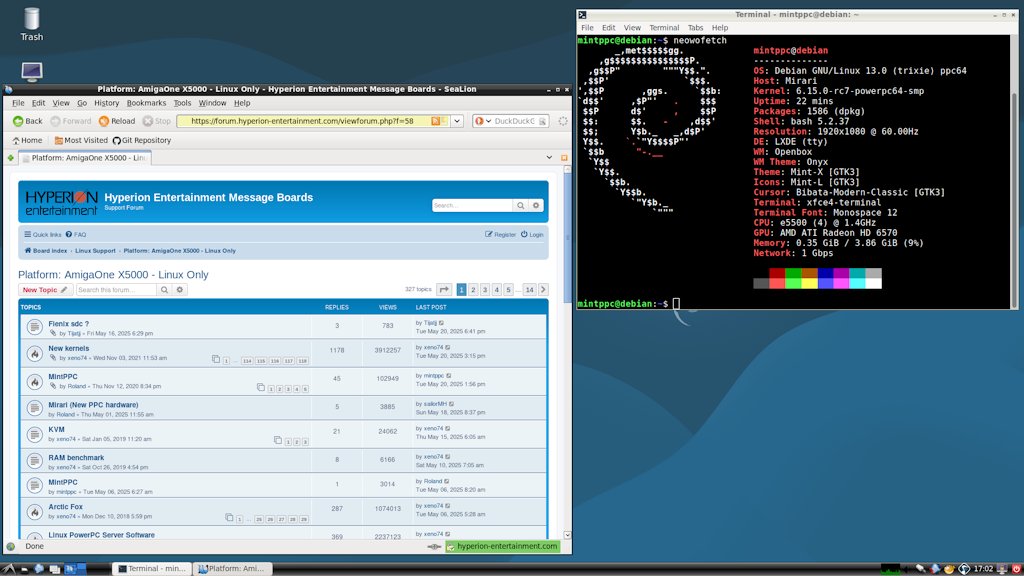
Task: Expand the list-all-tabs dropdown arrow
Action: (x=549, y=157)
